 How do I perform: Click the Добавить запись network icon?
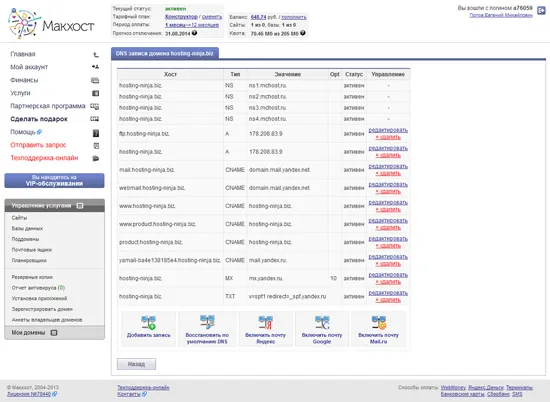(x=149, y=322)
